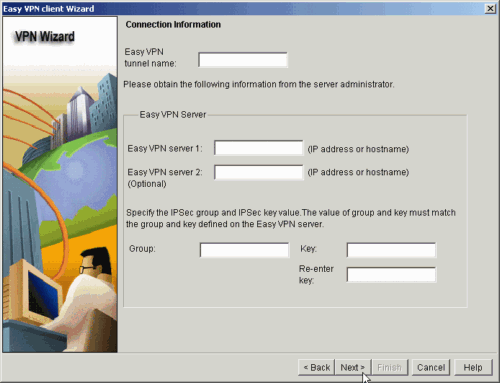
Task: Go back with the Back button
Action: coord(316,367)
